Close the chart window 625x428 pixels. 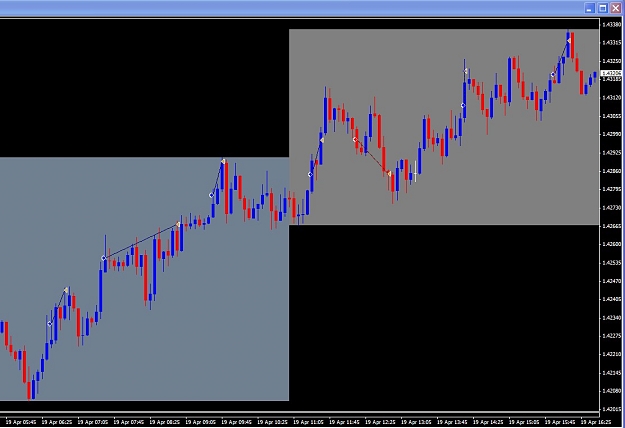[616, 8]
